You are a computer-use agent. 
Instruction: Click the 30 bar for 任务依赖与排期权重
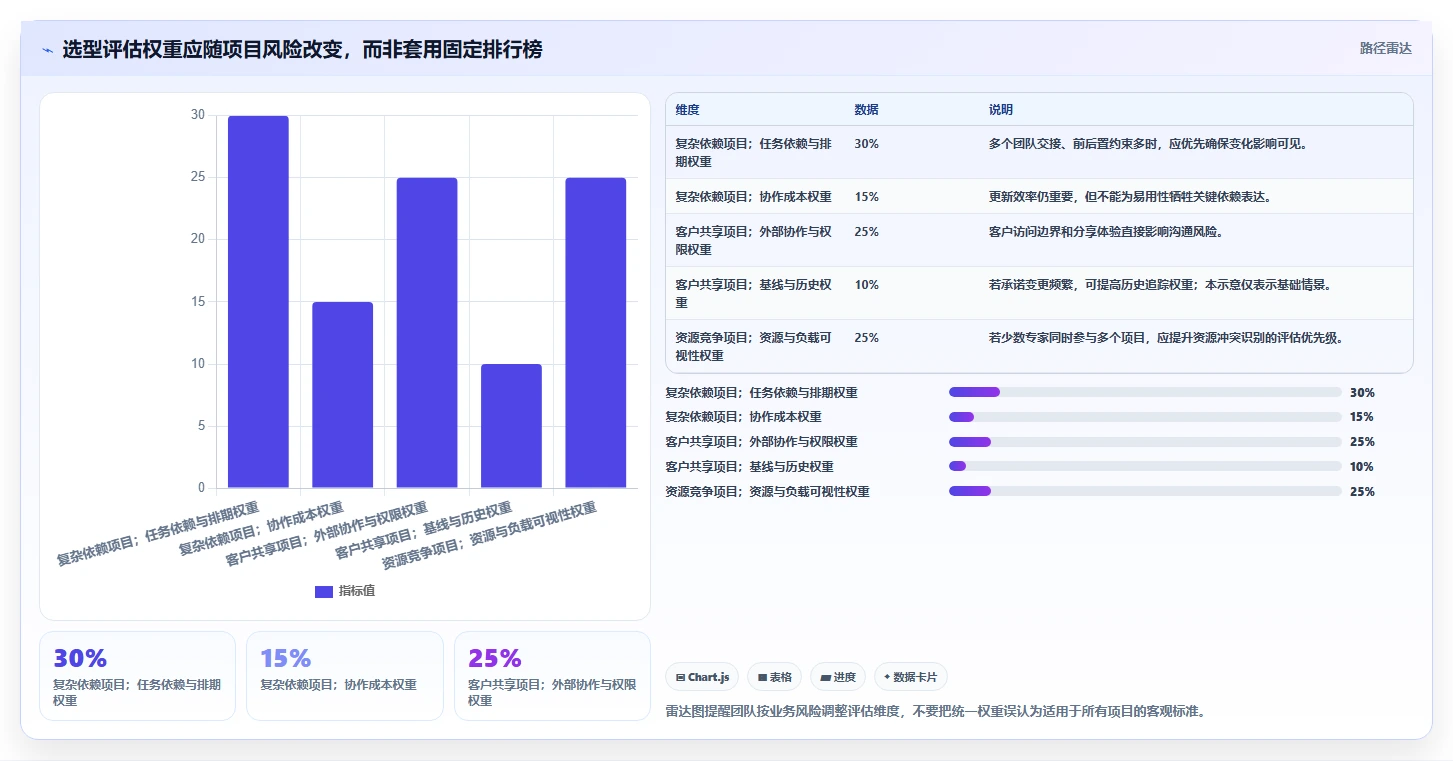click(258, 302)
